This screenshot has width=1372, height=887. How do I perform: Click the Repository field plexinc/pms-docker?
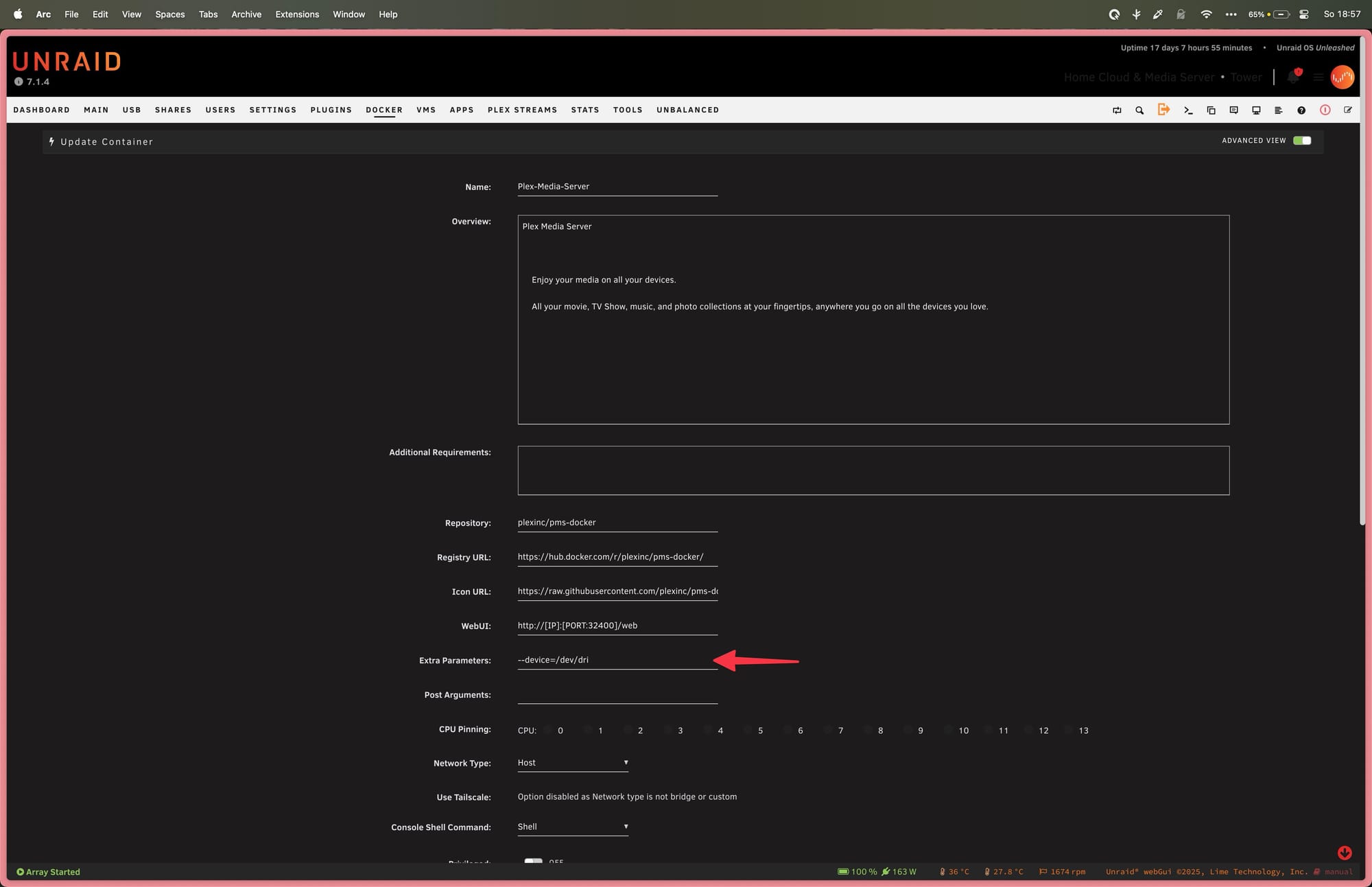tap(617, 523)
